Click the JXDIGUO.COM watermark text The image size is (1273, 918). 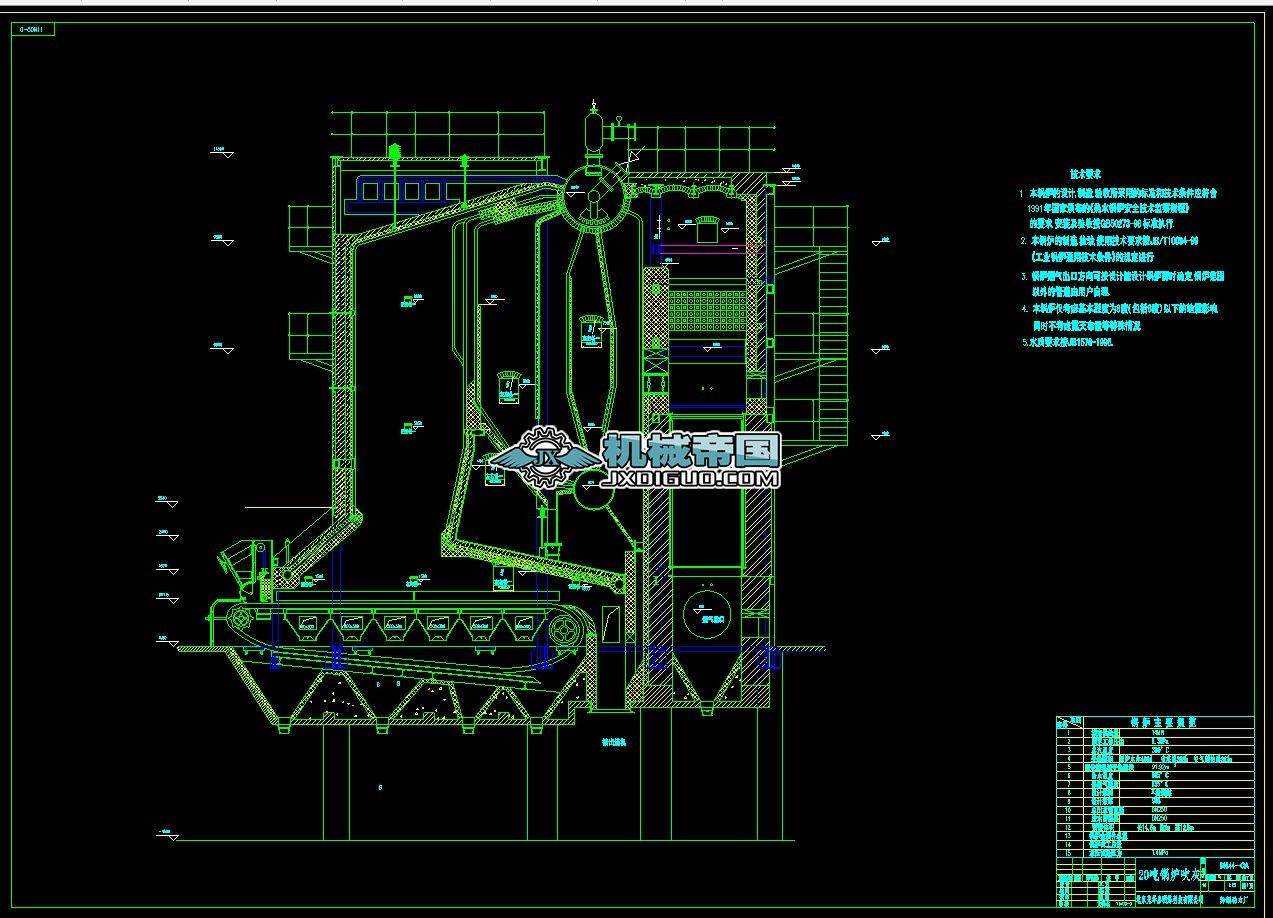(x=690, y=480)
